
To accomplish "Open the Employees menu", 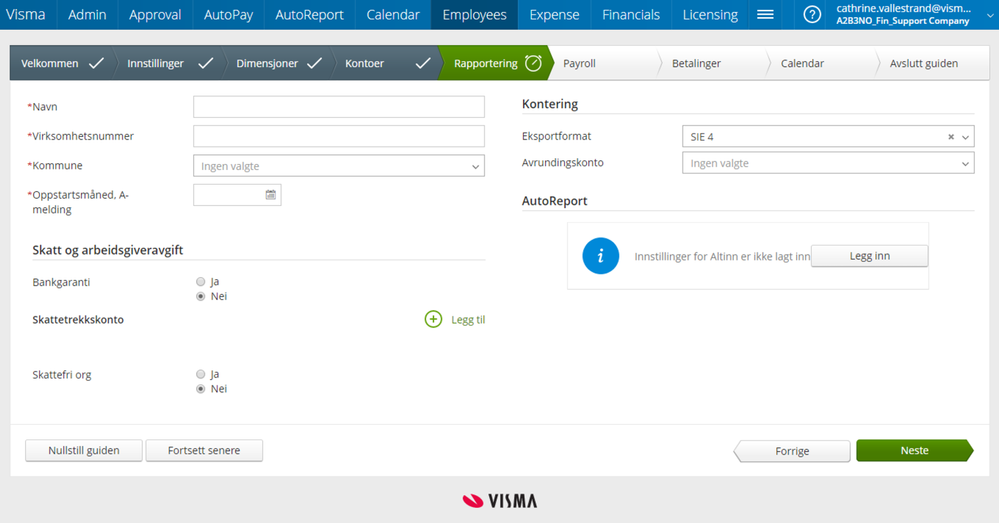I will click(x=475, y=14).
